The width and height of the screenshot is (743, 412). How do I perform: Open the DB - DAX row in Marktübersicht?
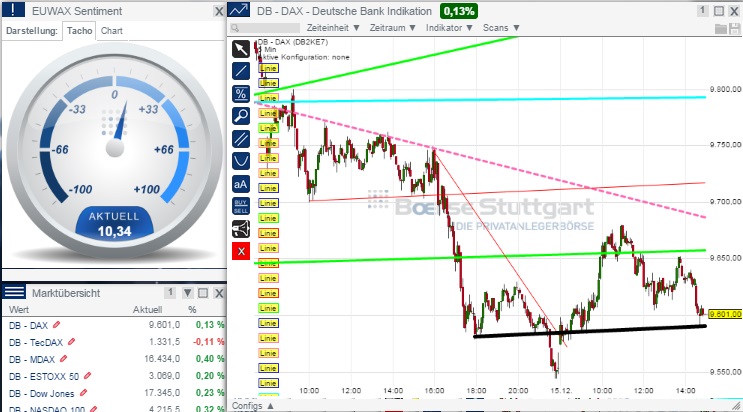point(114,325)
